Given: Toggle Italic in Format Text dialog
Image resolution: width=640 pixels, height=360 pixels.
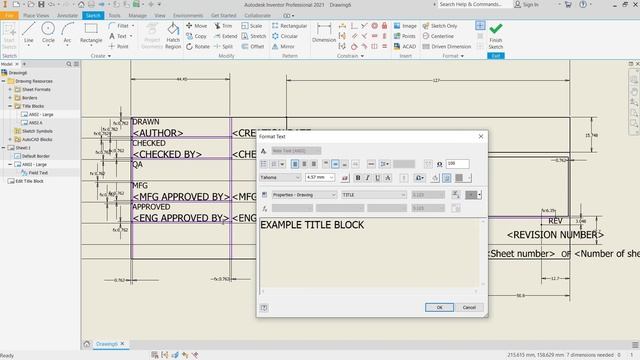Looking at the screenshot, I should tap(368, 178).
